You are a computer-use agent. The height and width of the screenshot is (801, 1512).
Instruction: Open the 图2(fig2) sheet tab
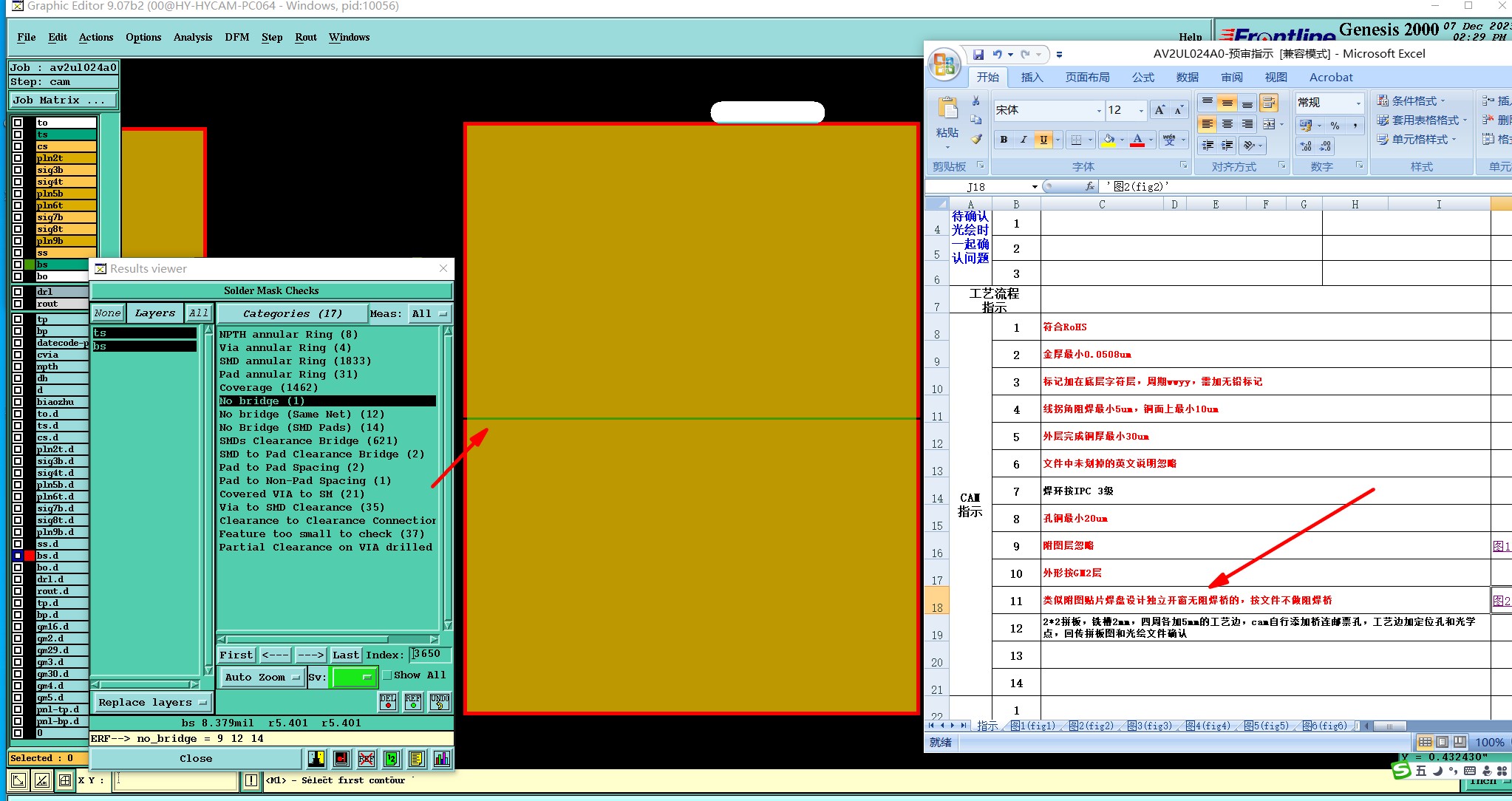1091,726
